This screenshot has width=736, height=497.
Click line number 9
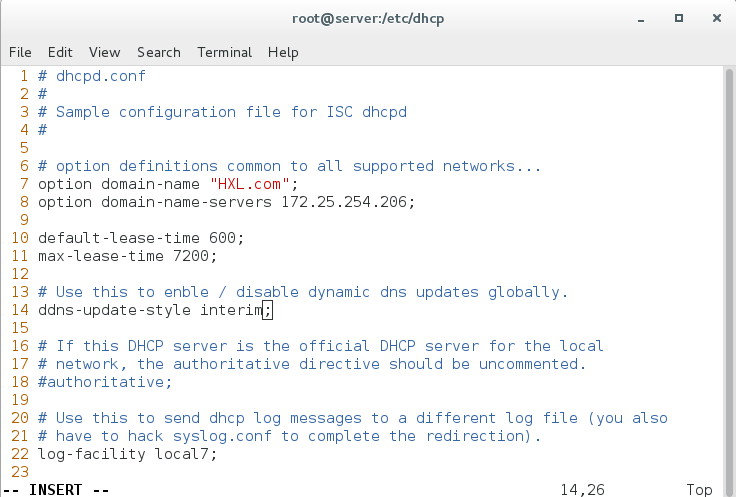pos(24,220)
